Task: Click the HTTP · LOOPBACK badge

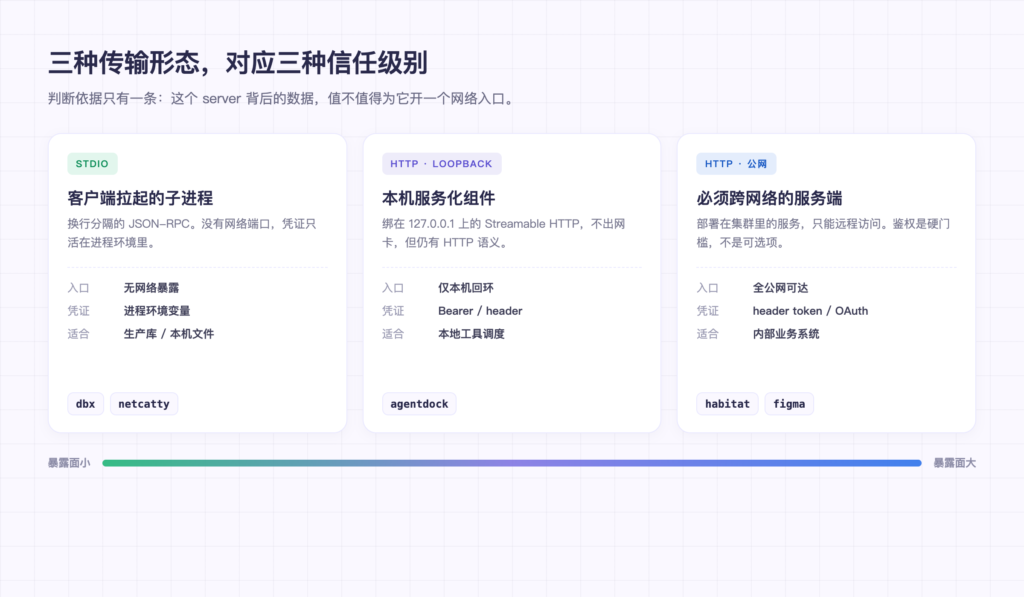Action: (x=441, y=164)
